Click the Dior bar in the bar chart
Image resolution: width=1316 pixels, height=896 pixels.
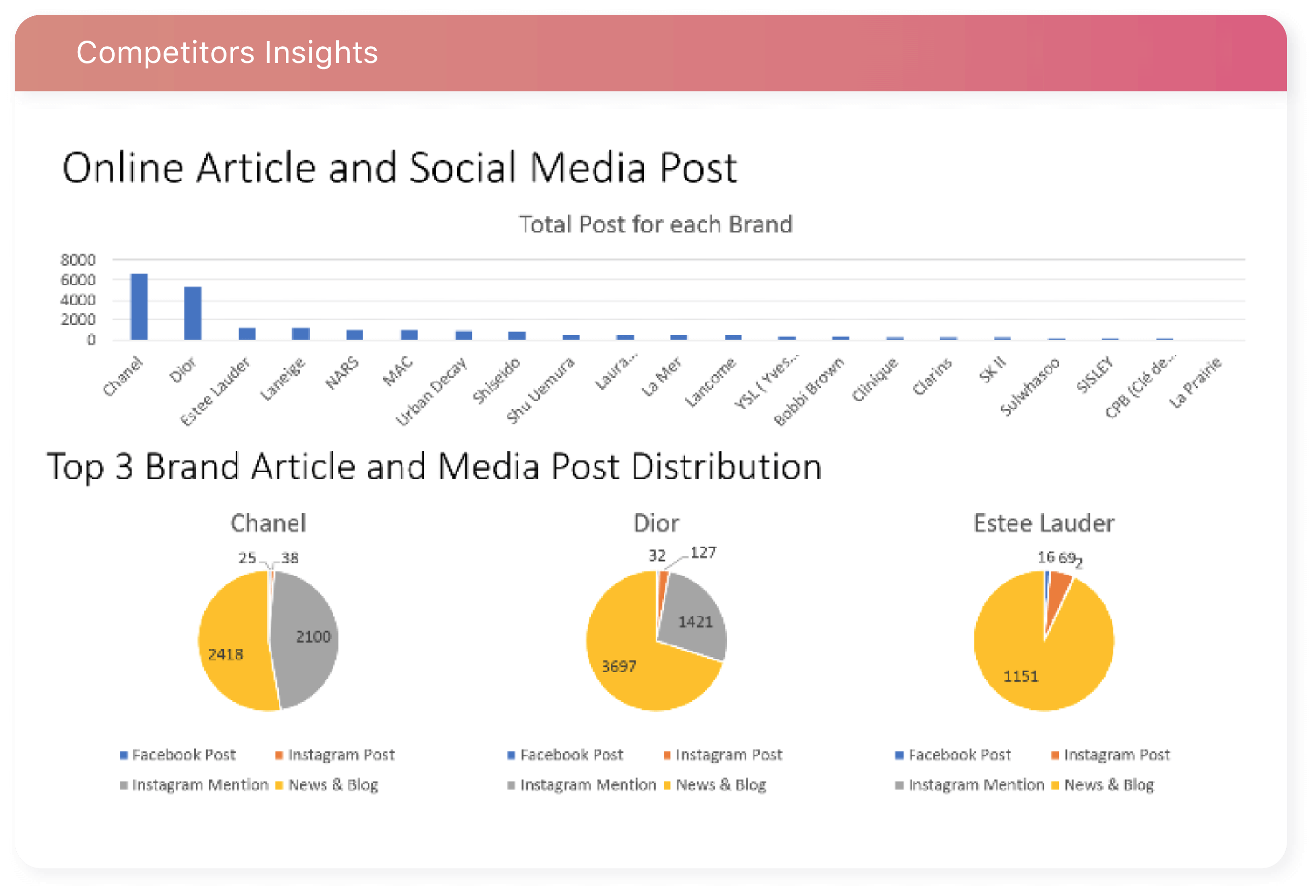pos(192,314)
